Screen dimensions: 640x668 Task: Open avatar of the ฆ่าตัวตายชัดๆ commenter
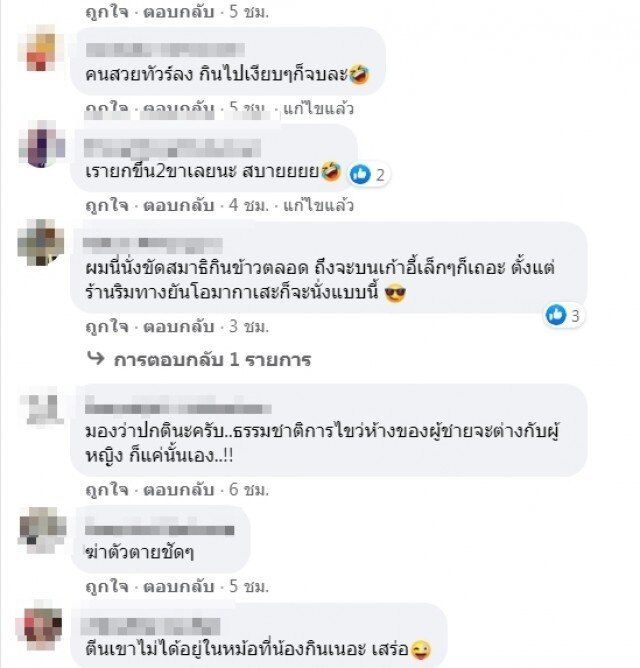(x=43, y=530)
